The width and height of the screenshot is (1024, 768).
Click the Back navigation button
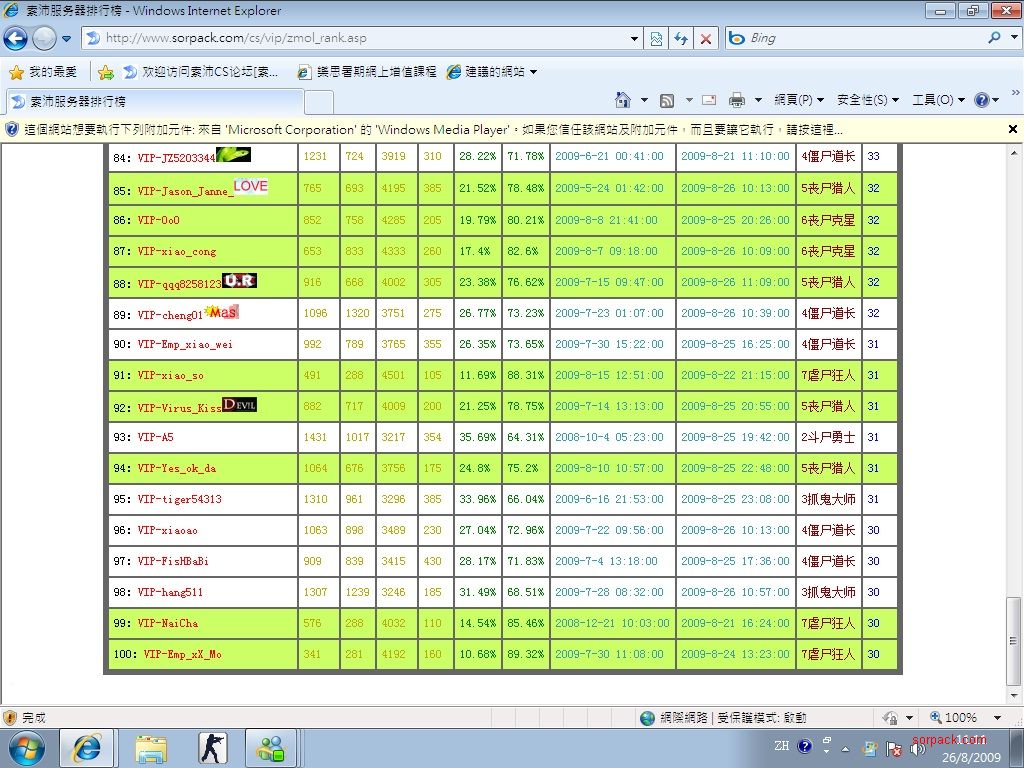pyautogui.click(x=16, y=38)
